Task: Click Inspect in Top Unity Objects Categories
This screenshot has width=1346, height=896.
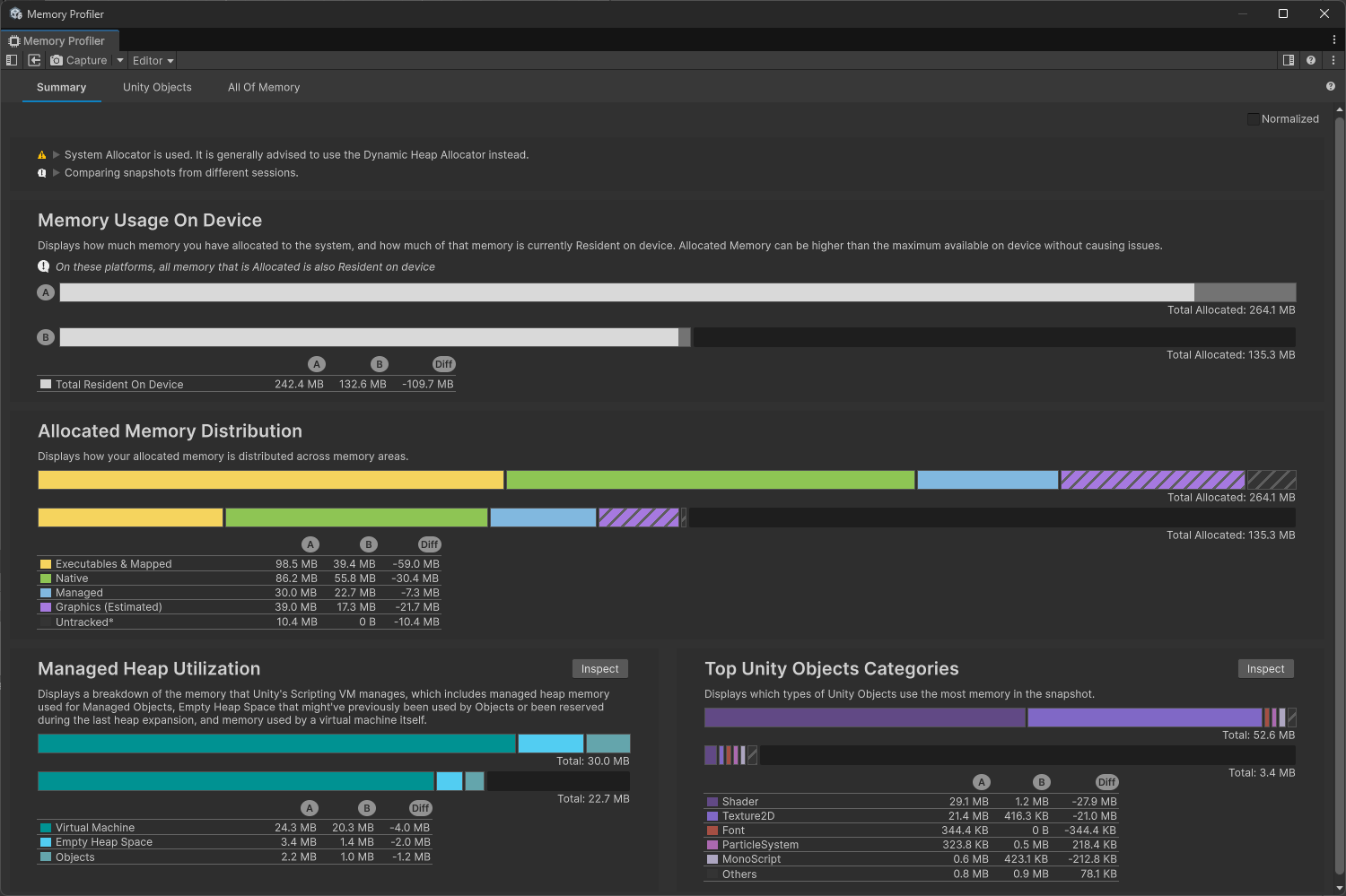Action: click(1265, 669)
